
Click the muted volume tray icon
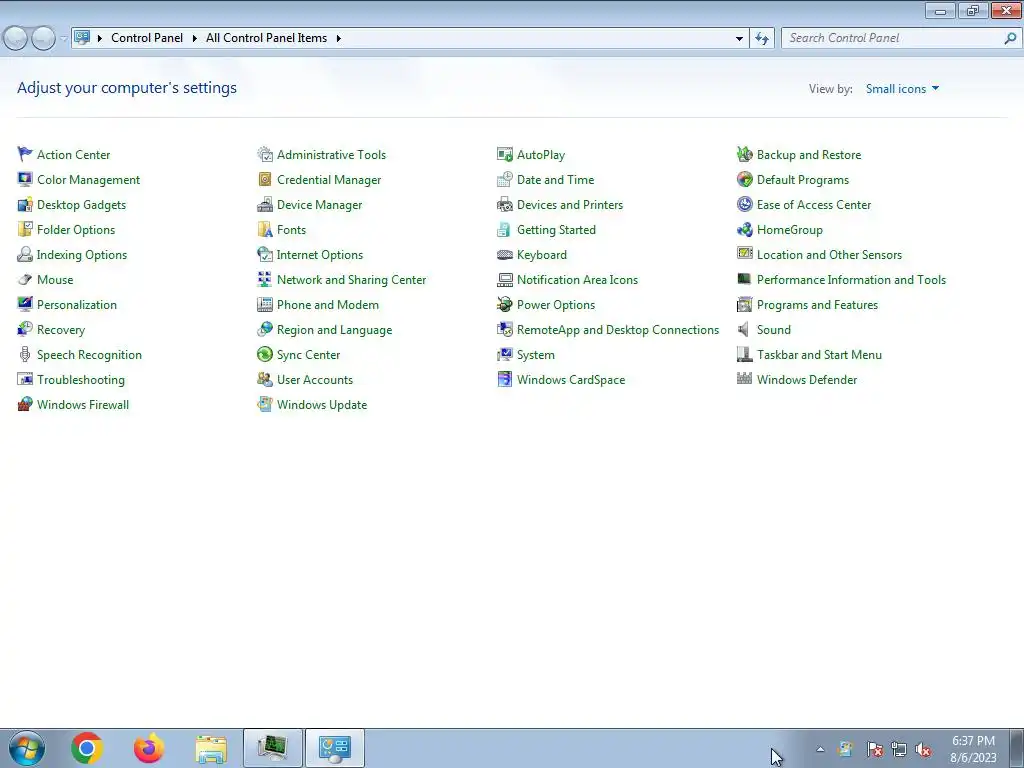click(923, 749)
